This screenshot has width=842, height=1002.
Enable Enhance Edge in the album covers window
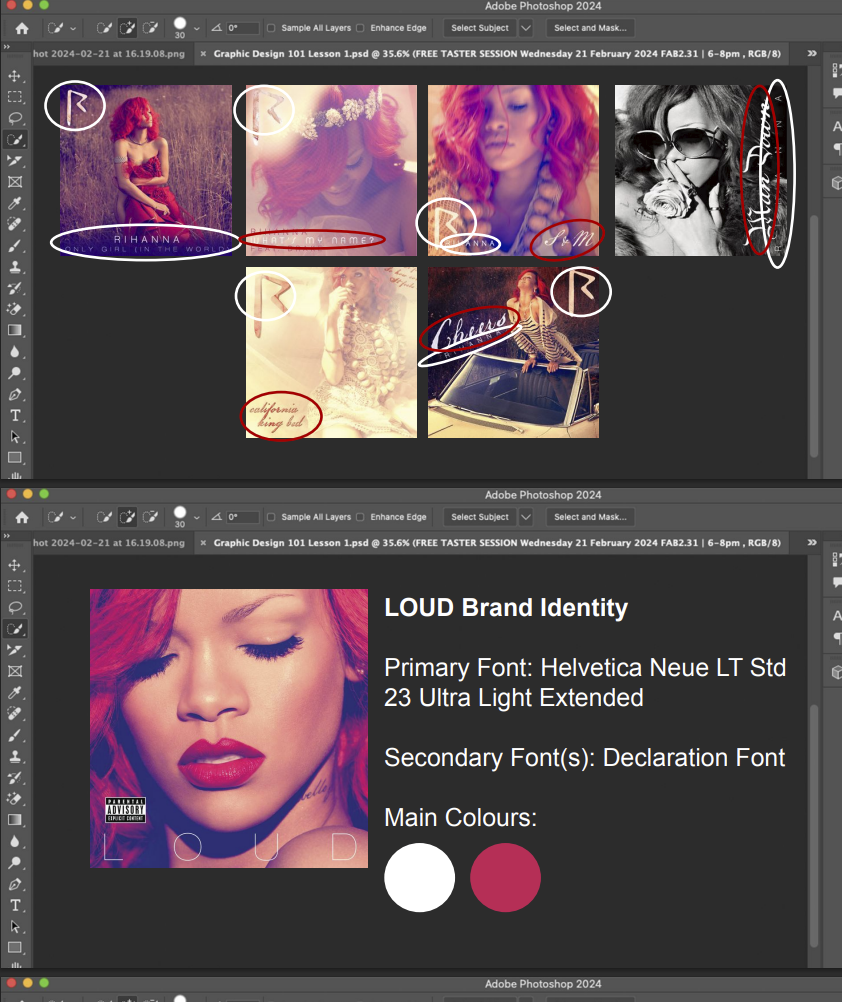tap(360, 28)
